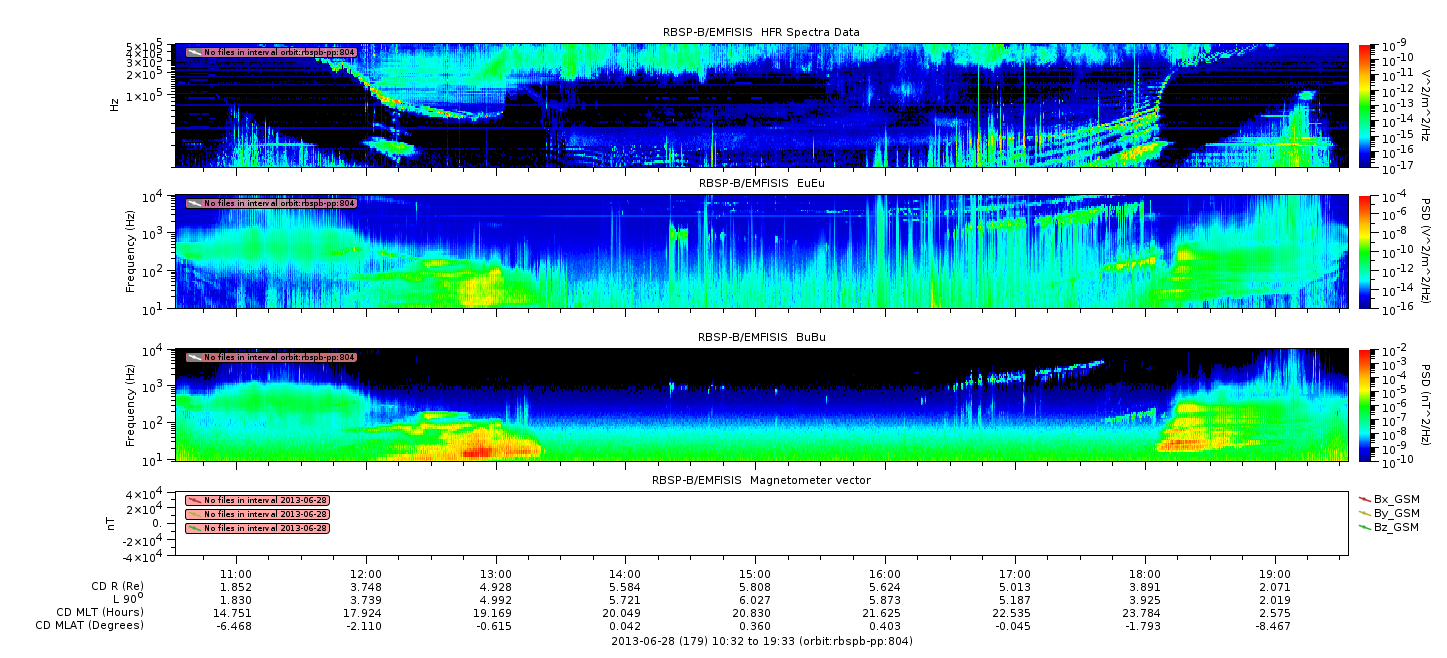Click the 'RBSP-B/EMFISIS HFR Spectra Data' title
1447x658 pixels.
(x=760, y=33)
